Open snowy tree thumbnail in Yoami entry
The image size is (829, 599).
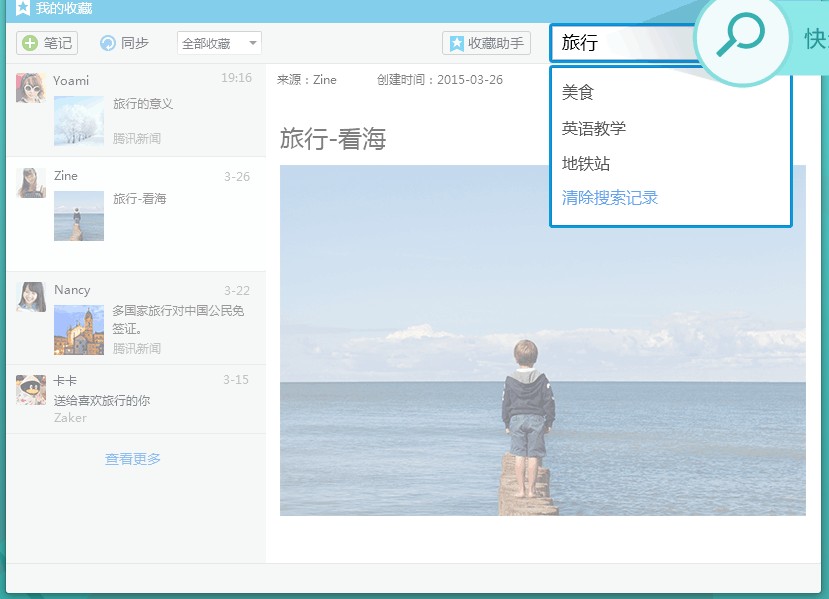point(79,121)
